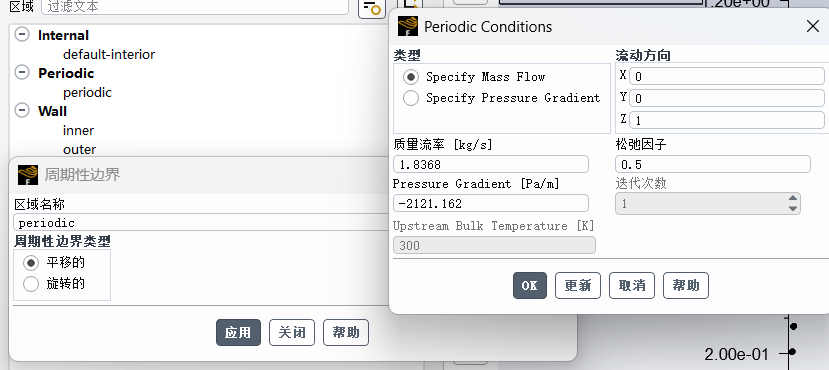
Task: Select Specify Pressure Gradient radio option
Action: [x=411, y=98]
